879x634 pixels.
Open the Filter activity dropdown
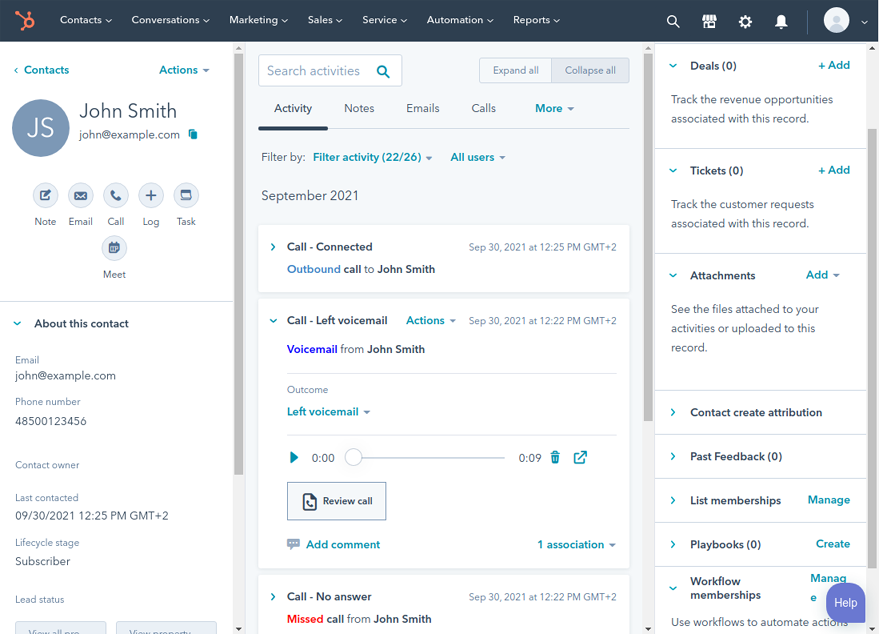pyautogui.click(x=372, y=157)
